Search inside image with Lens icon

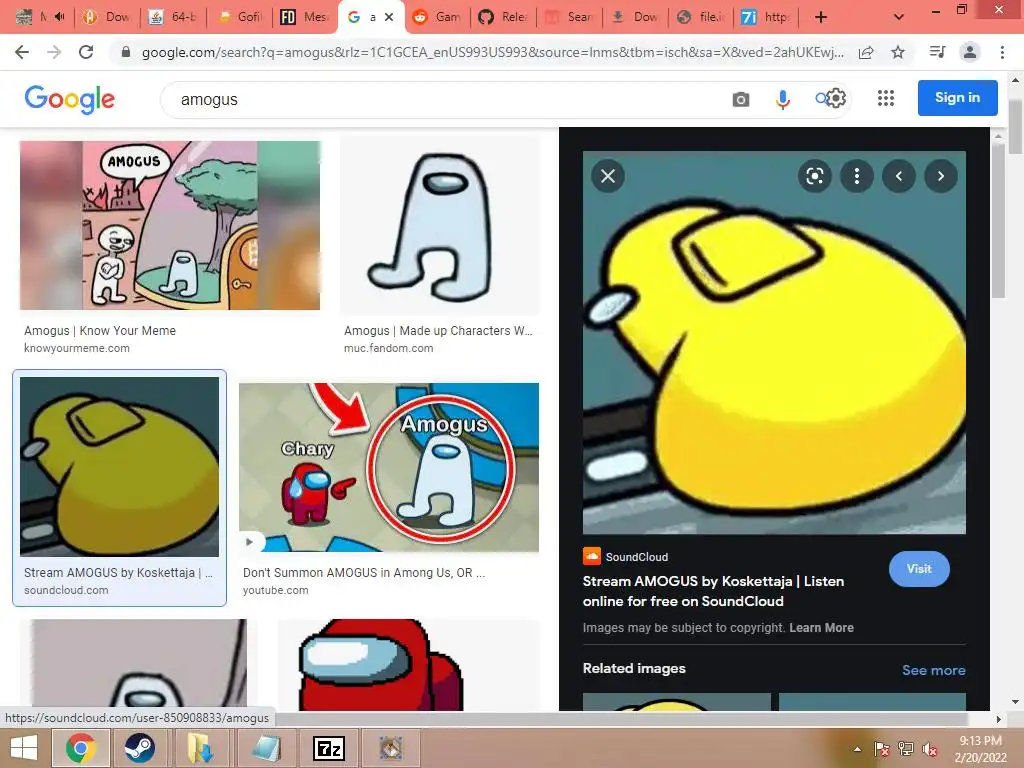[x=814, y=176]
